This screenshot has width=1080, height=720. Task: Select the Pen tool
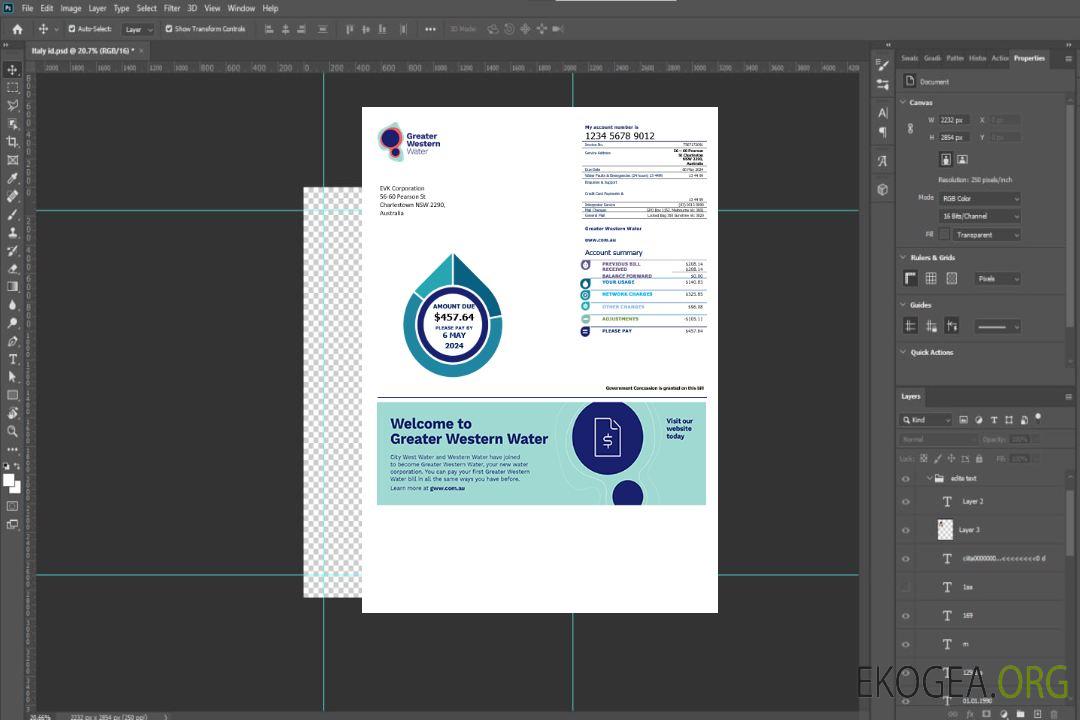(x=12, y=341)
